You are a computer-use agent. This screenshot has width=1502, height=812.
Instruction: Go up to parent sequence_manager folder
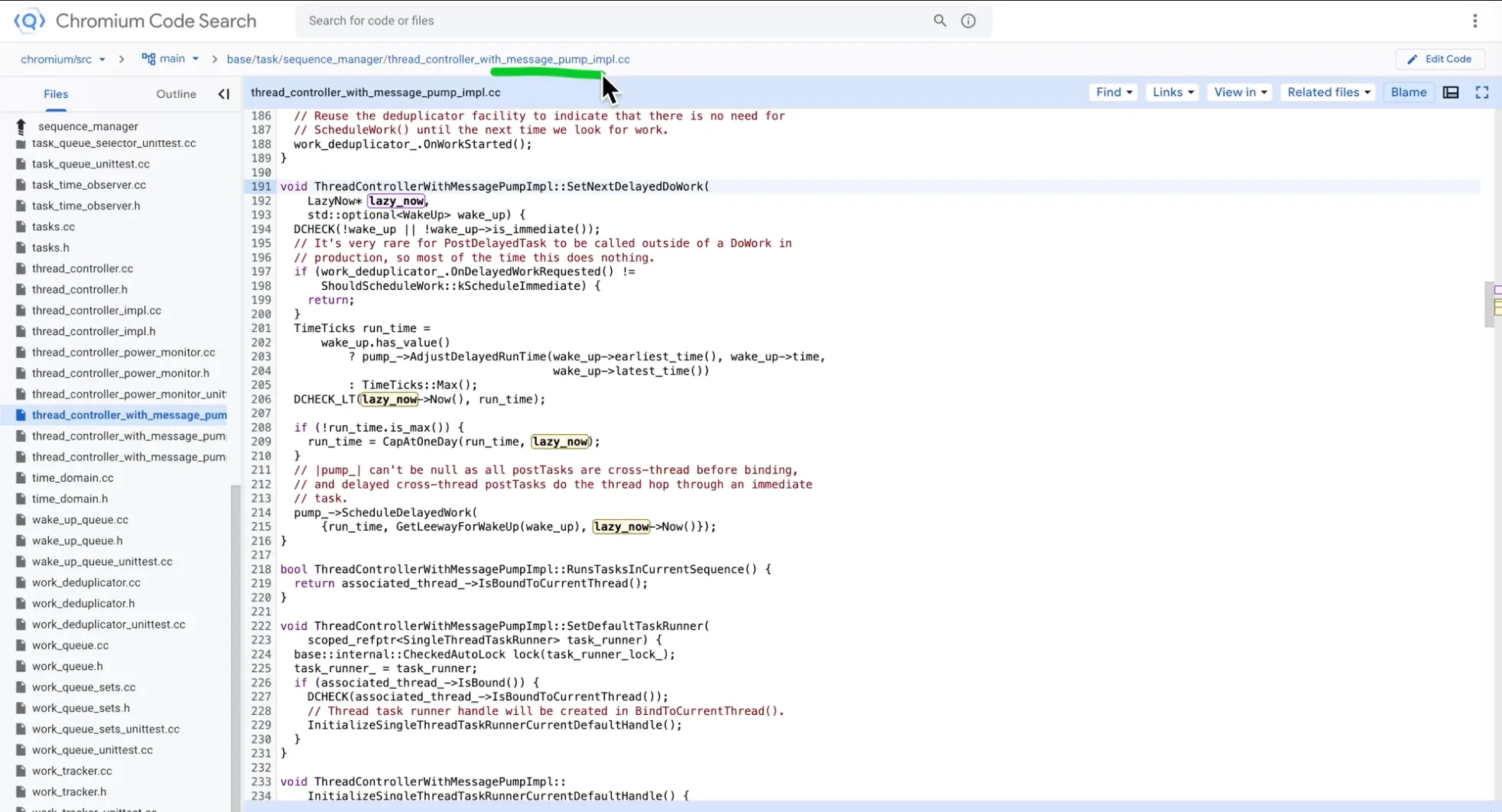coord(21,126)
